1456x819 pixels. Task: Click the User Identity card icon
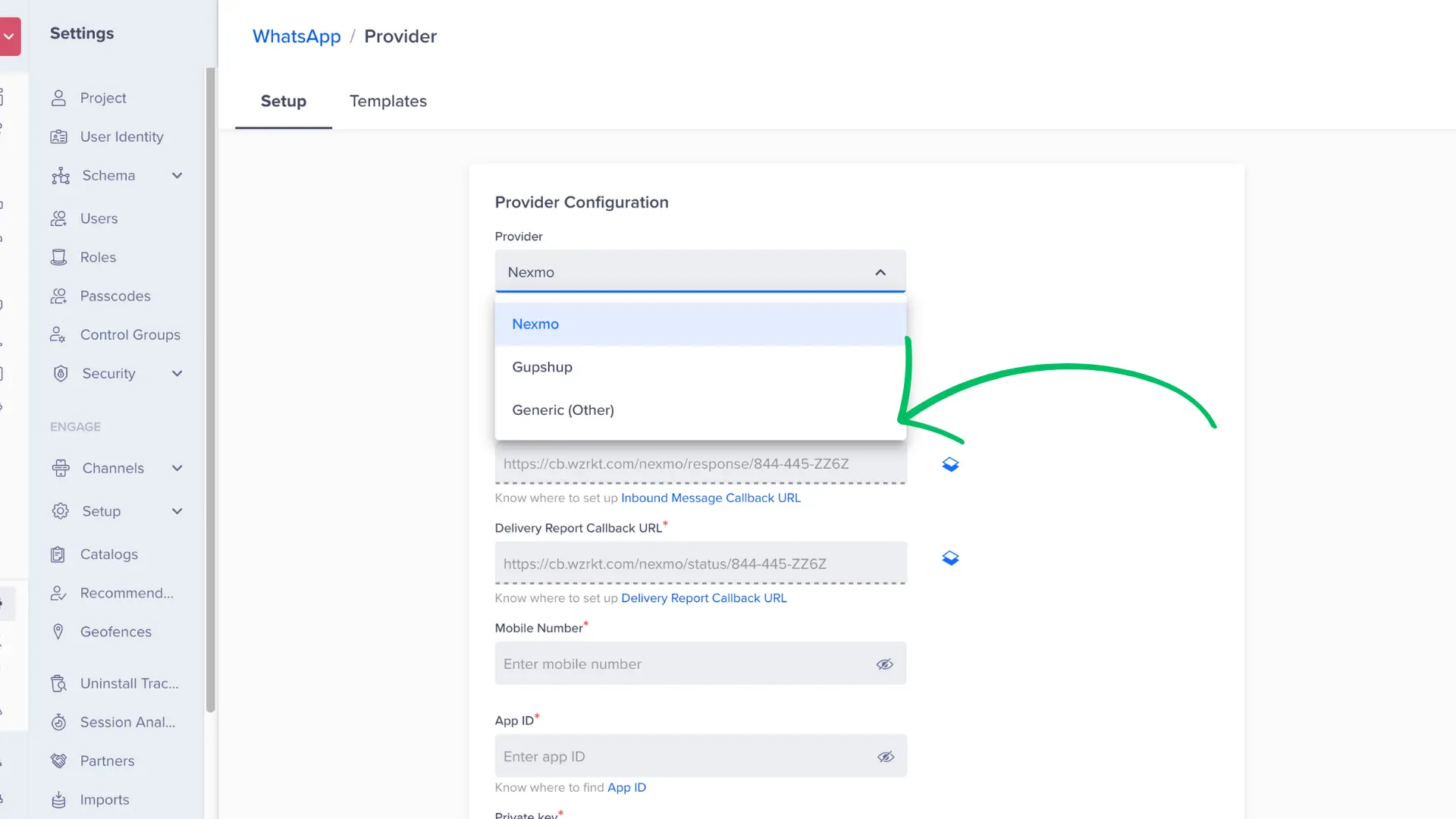[58, 136]
